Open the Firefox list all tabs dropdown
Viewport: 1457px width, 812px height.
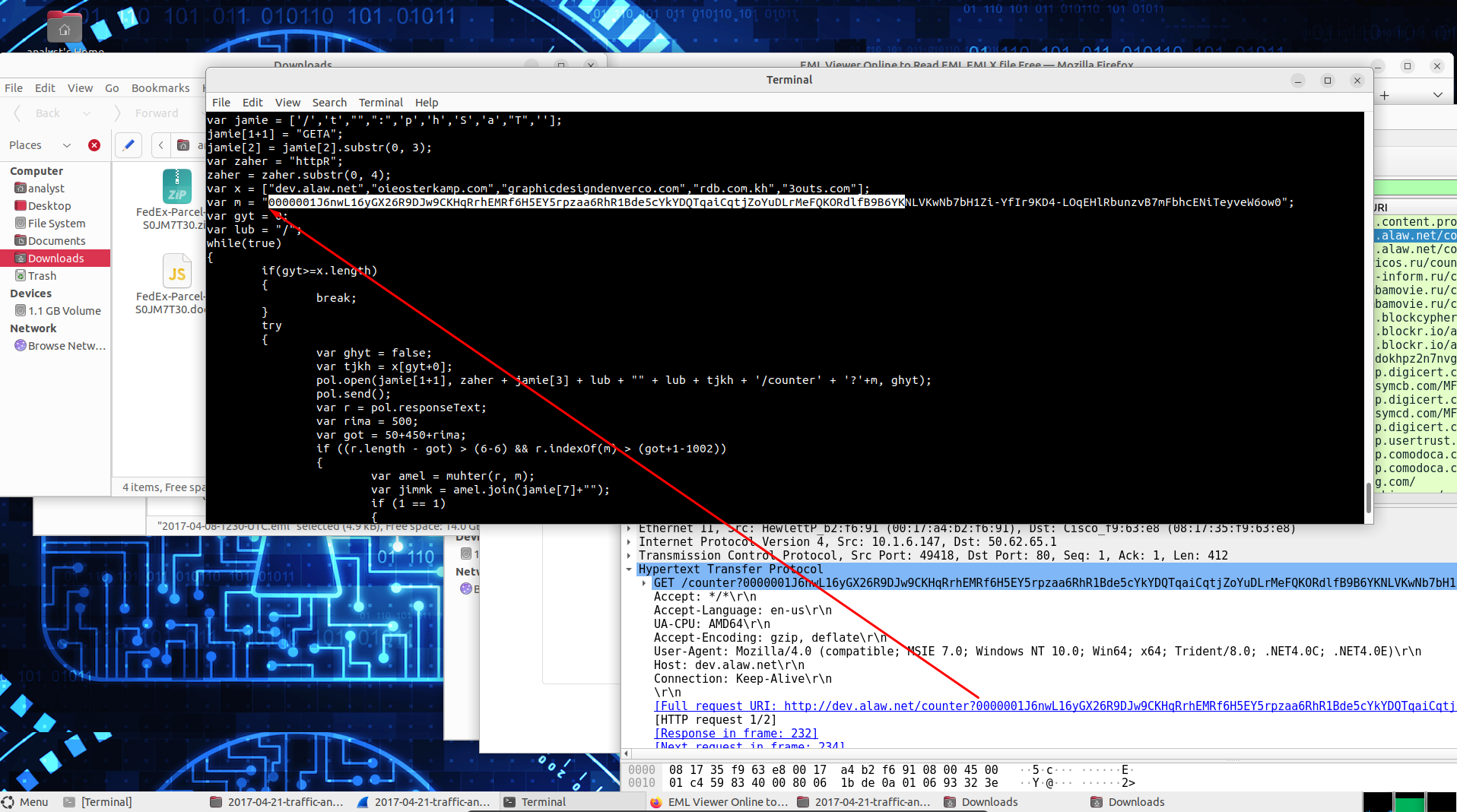point(1437,95)
